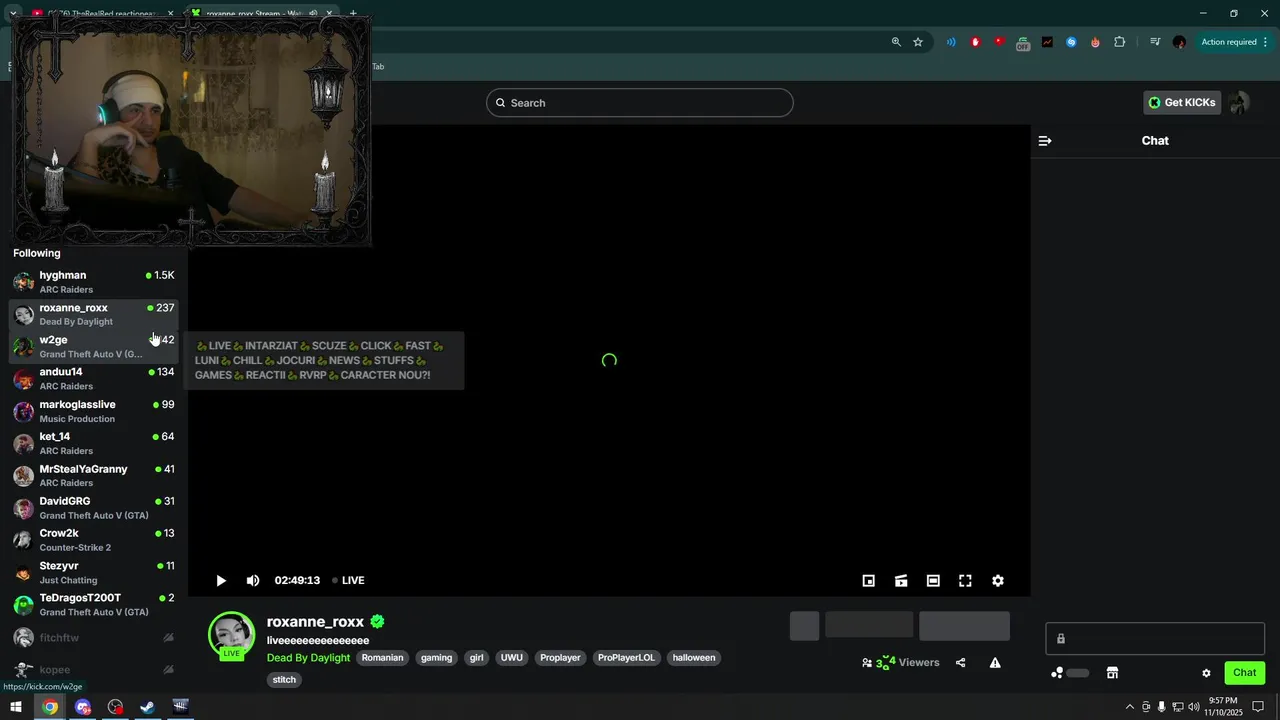Image resolution: width=1280 pixels, height=720 pixels.
Task: Click the locked chat message input
Action: click(x=1155, y=639)
